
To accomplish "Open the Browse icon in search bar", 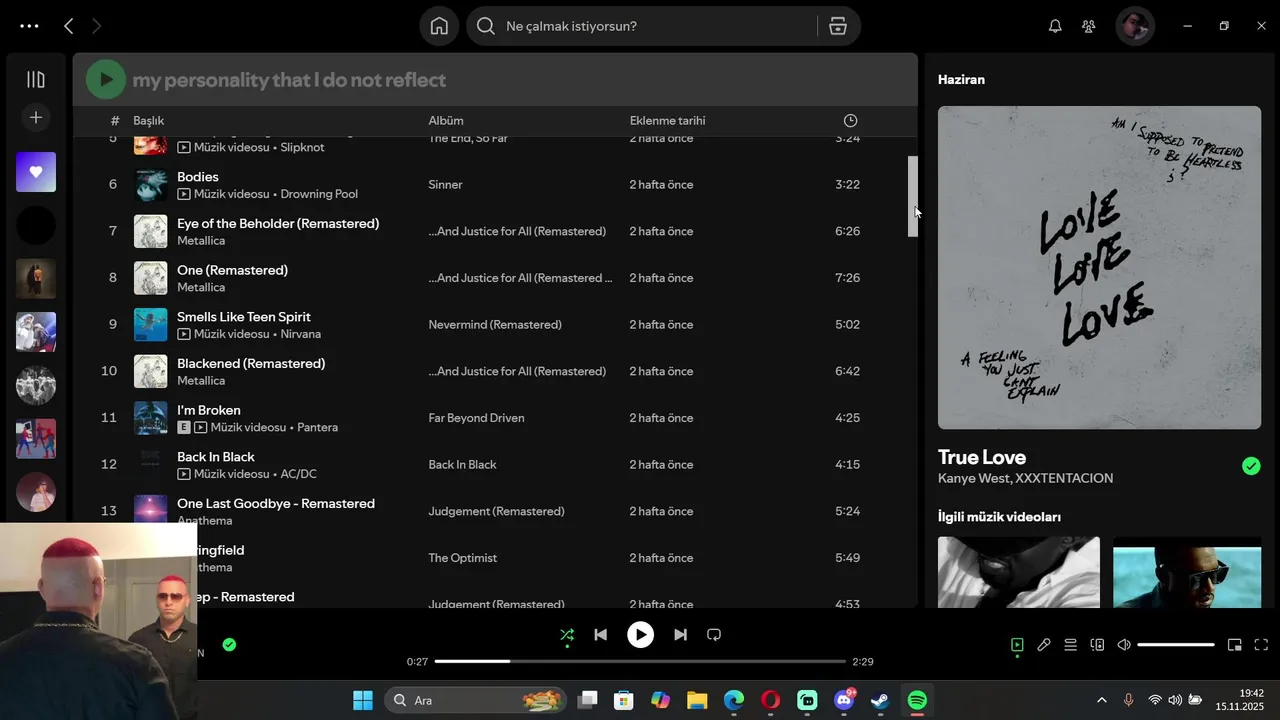I will pyautogui.click(x=838, y=26).
